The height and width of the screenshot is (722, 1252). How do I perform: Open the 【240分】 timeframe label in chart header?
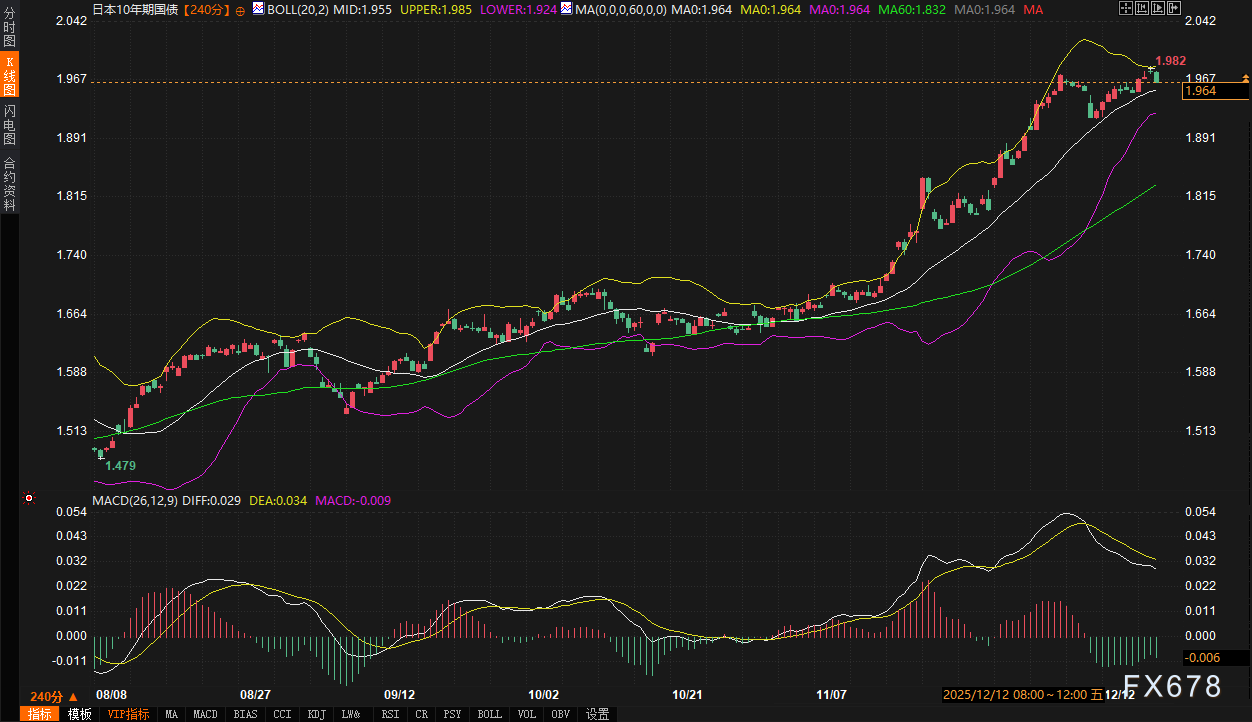(x=207, y=9)
